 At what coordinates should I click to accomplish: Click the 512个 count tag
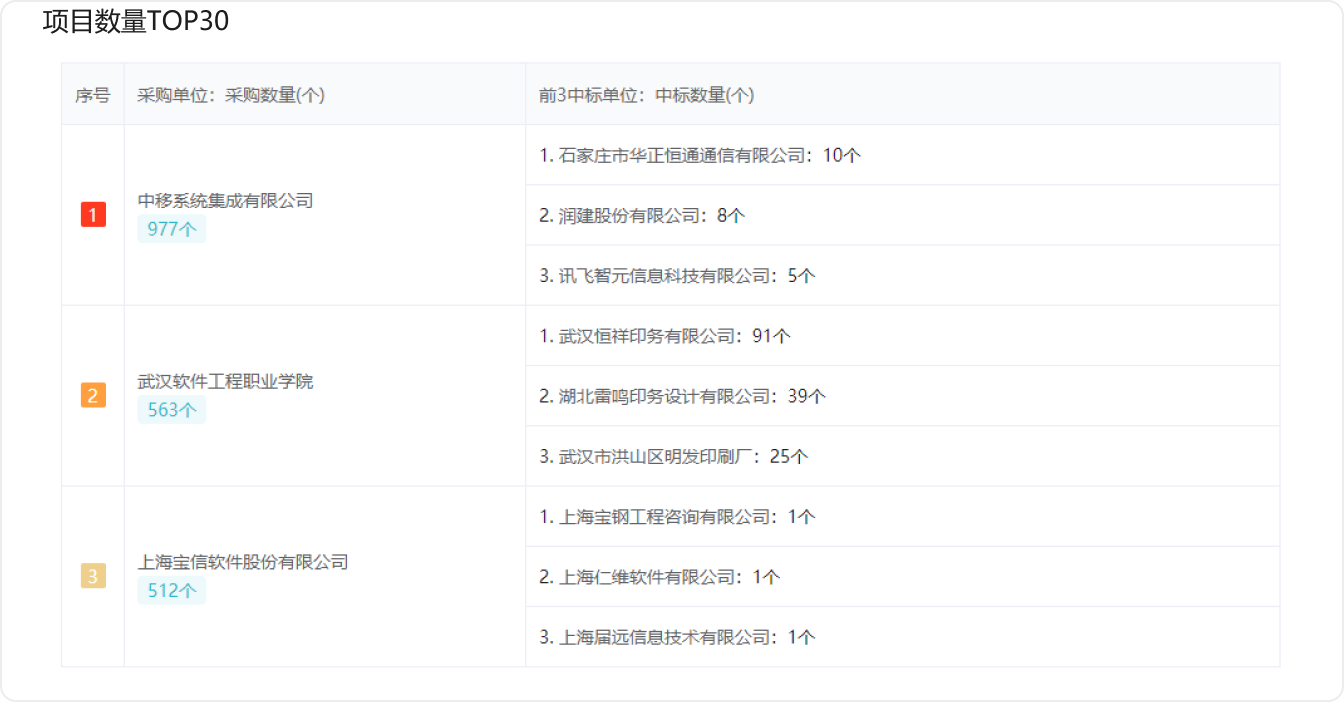pyautogui.click(x=172, y=591)
